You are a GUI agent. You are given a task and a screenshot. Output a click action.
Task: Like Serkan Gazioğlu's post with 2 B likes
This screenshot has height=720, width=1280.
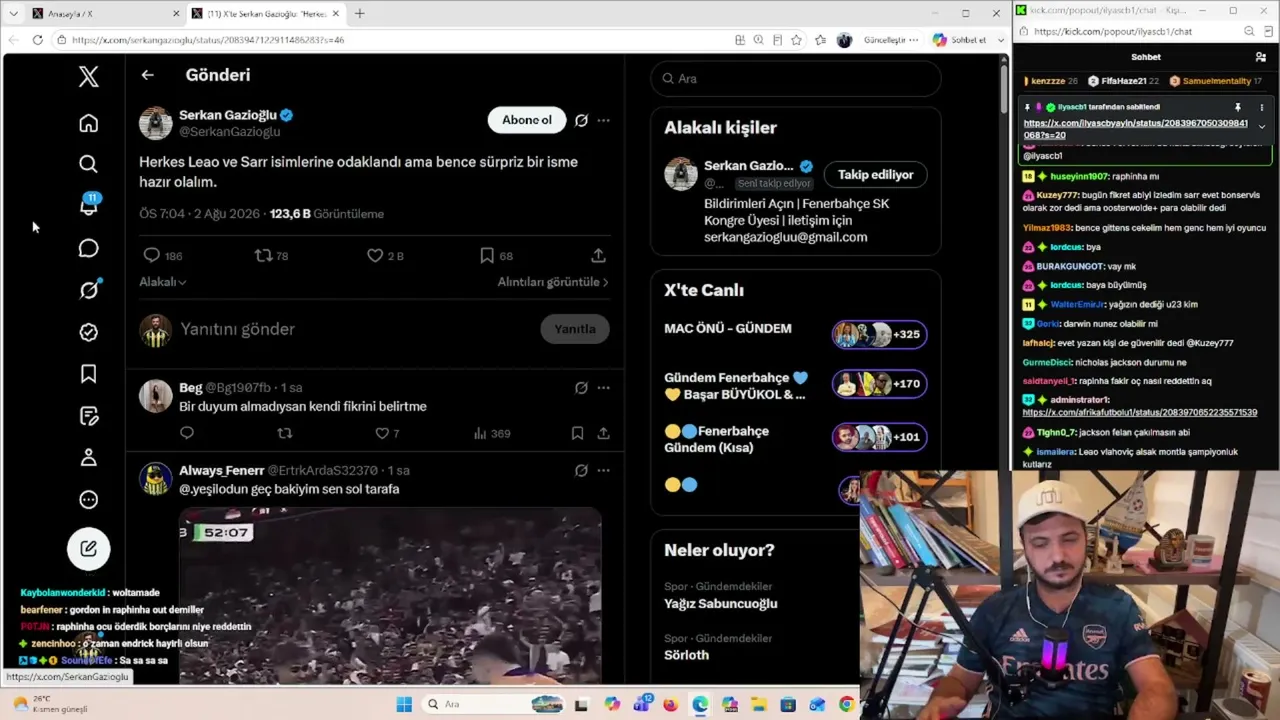click(375, 256)
